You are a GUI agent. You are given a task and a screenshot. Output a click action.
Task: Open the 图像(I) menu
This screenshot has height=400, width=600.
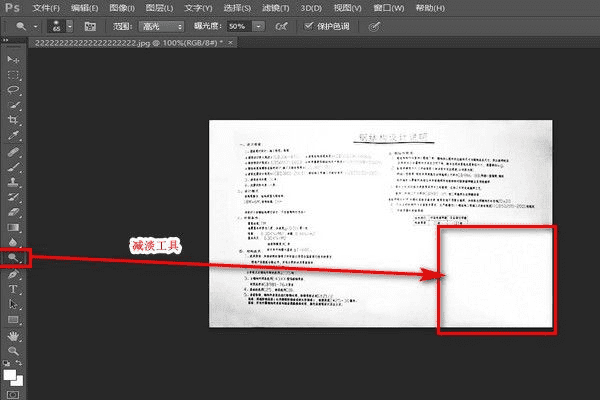coord(122,8)
